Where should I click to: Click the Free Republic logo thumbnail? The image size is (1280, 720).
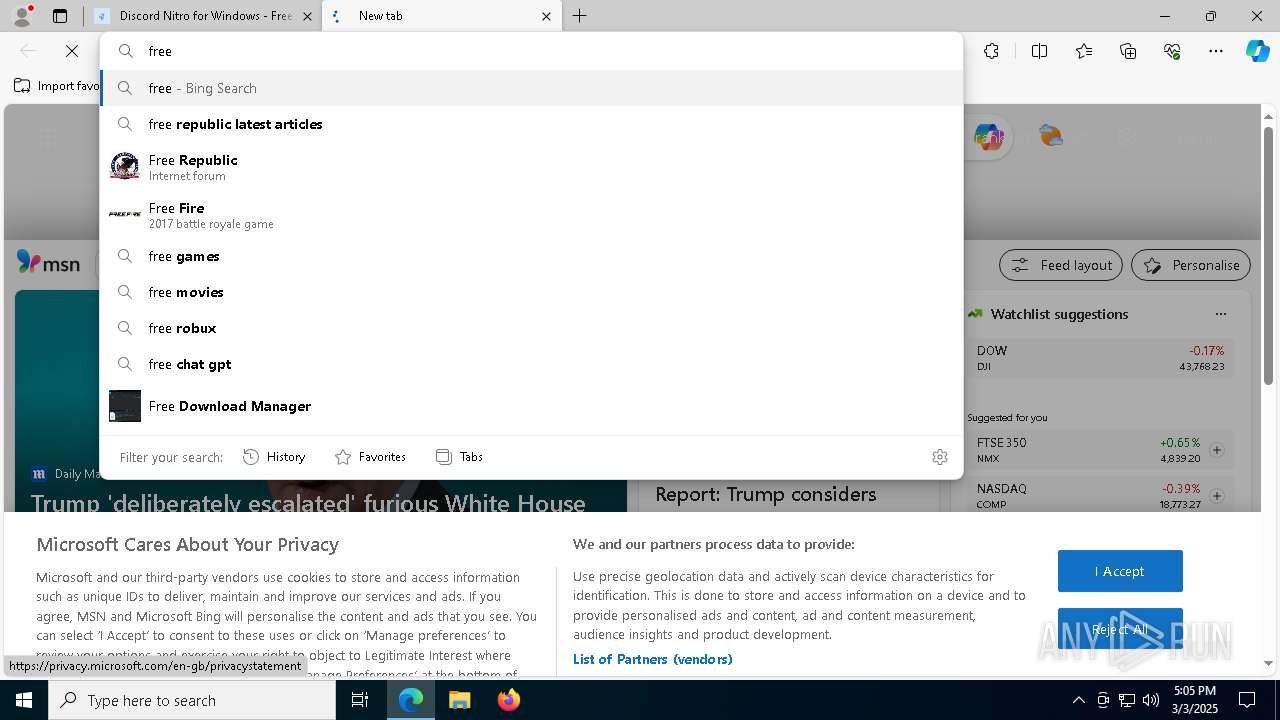(125, 166)
